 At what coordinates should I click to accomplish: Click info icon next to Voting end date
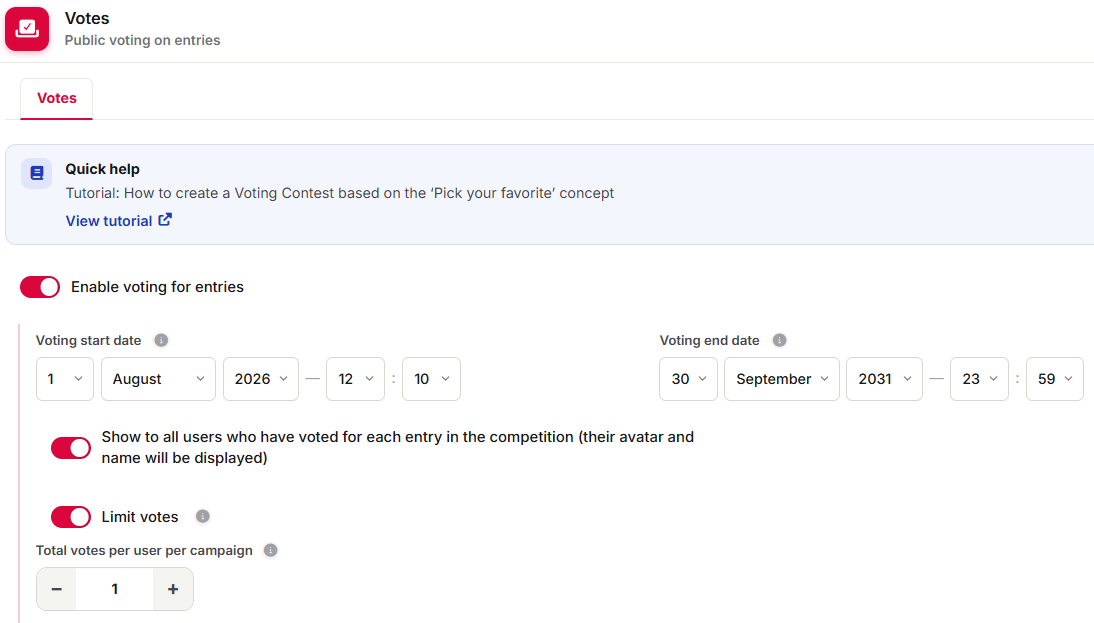[779, 340]
